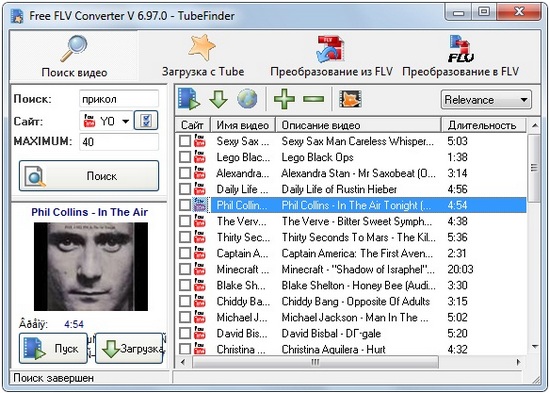Click the green download arrow toolbar icon
This screenshot has height=393, width=550.
[218, 99]
